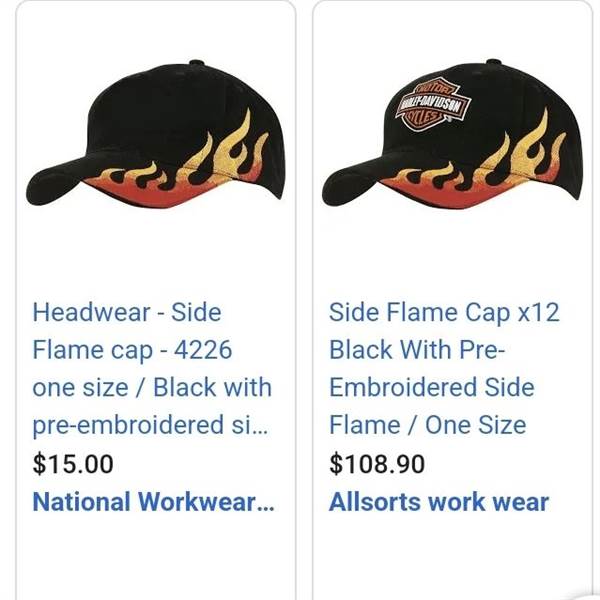Open the Harley-Davidson flame cap image
Viewport: 600px width, 600px height.
pyautogui.click(x=452, y=134)
